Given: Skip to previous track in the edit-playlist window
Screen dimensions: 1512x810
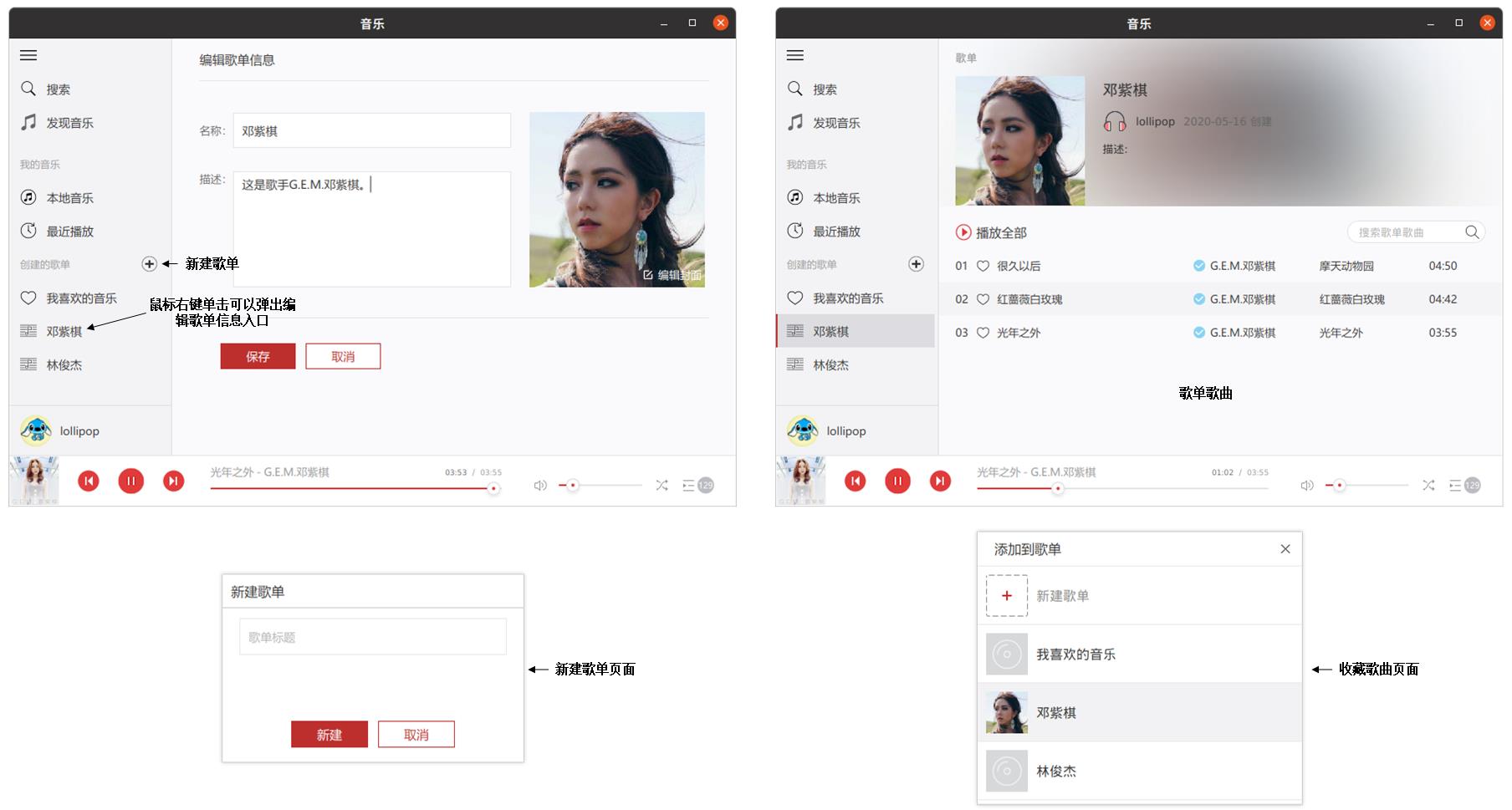Looking at the screenshot, I should tap(89, 481).
